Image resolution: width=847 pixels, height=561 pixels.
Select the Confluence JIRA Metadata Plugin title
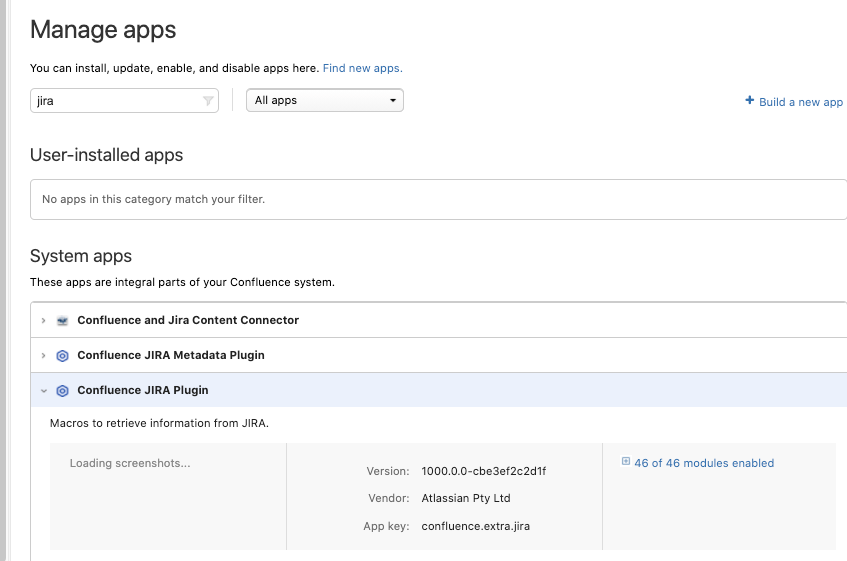171,355
